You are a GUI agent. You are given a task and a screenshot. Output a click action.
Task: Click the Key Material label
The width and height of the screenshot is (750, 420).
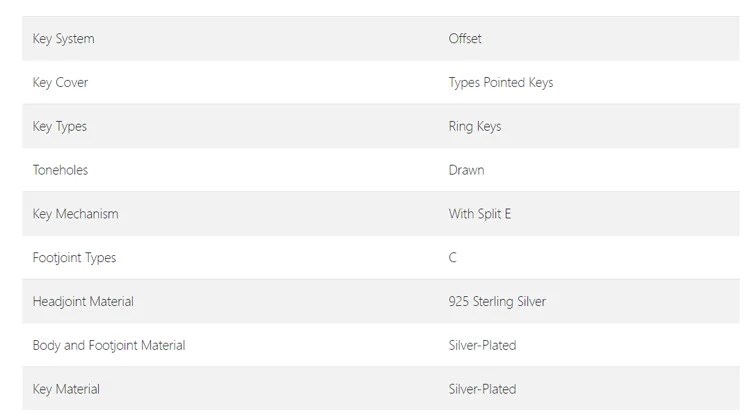point(66,389)
